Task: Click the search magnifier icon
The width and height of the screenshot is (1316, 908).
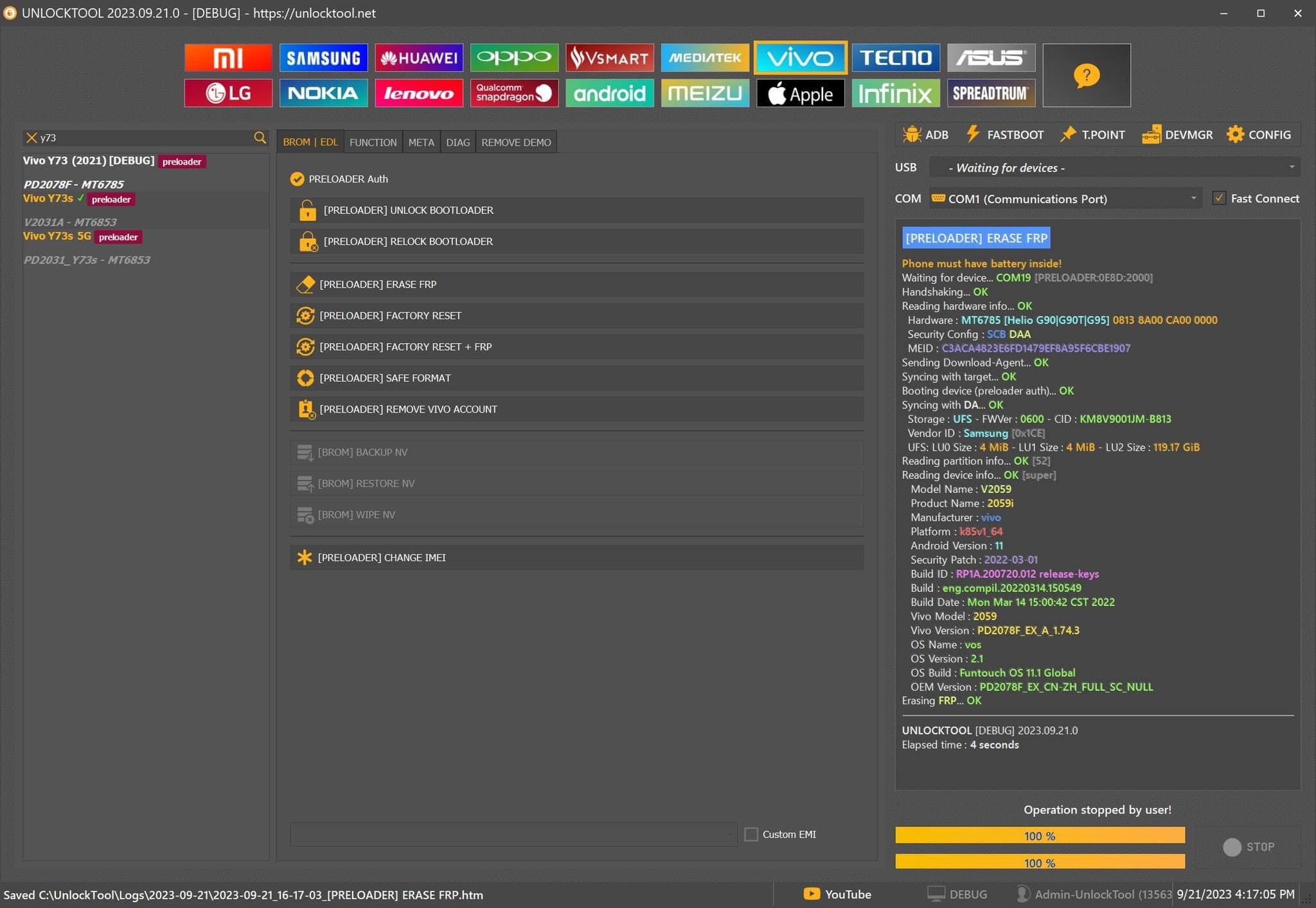Action: point(260,138)
